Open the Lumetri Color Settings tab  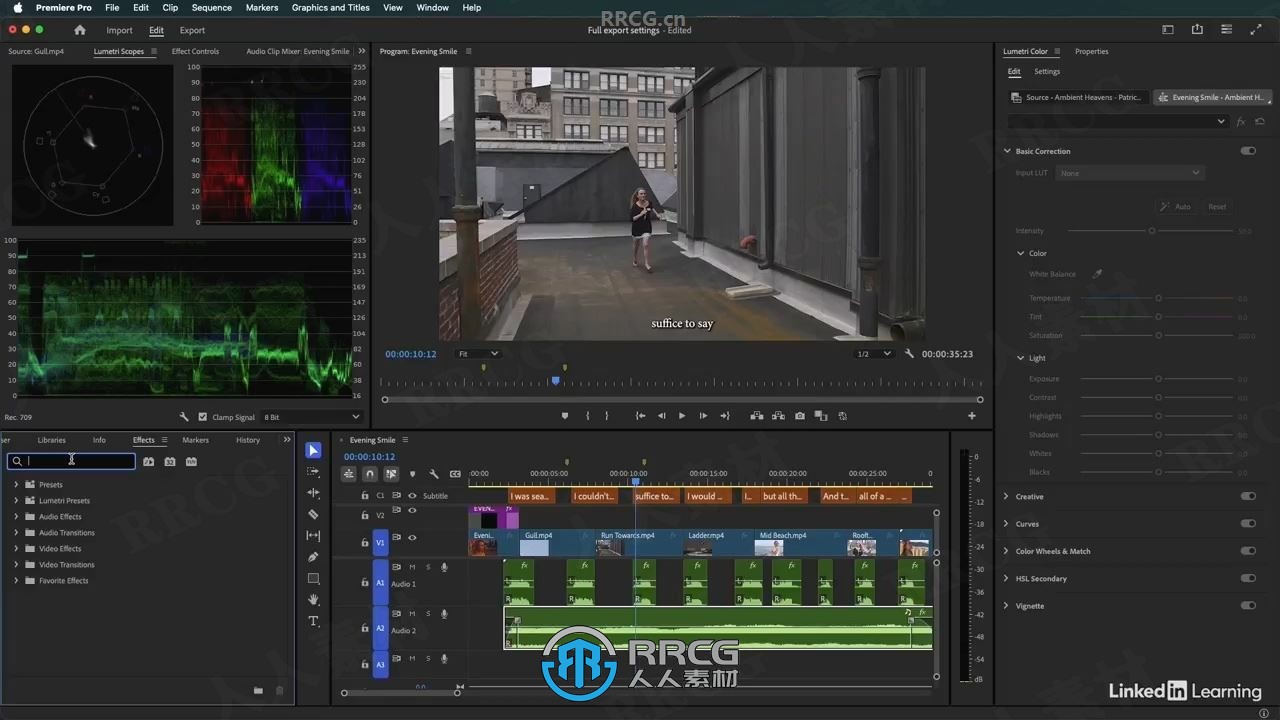coord(1047,72)
